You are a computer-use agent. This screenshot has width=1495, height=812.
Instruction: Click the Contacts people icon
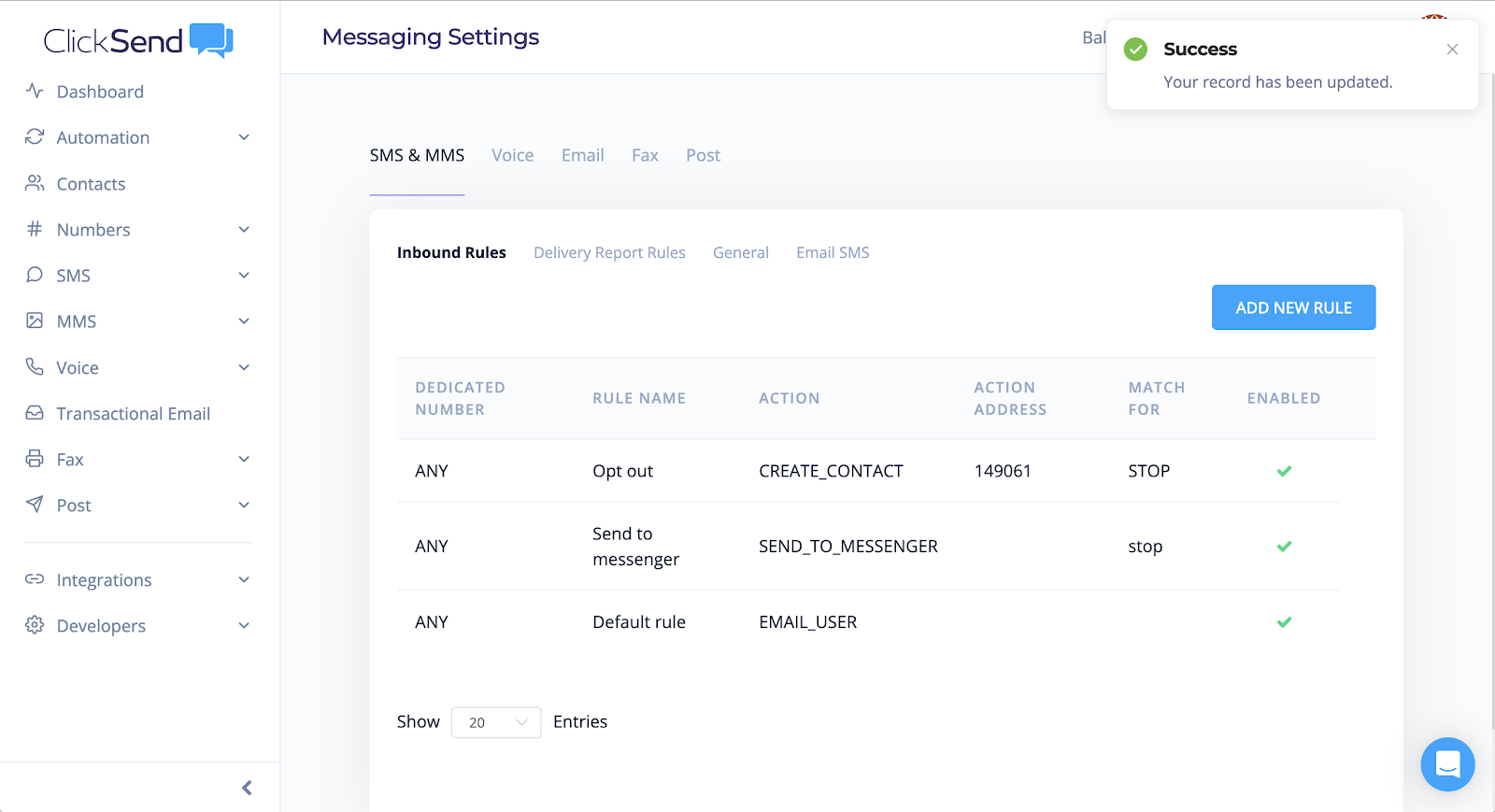35,183
